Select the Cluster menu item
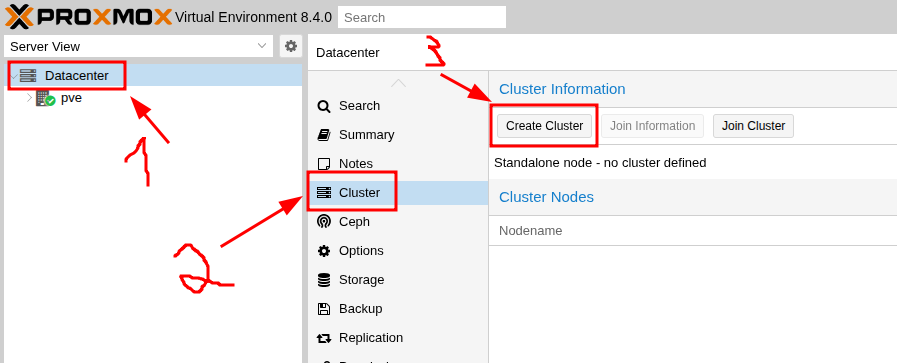 (x=398, y=193)
